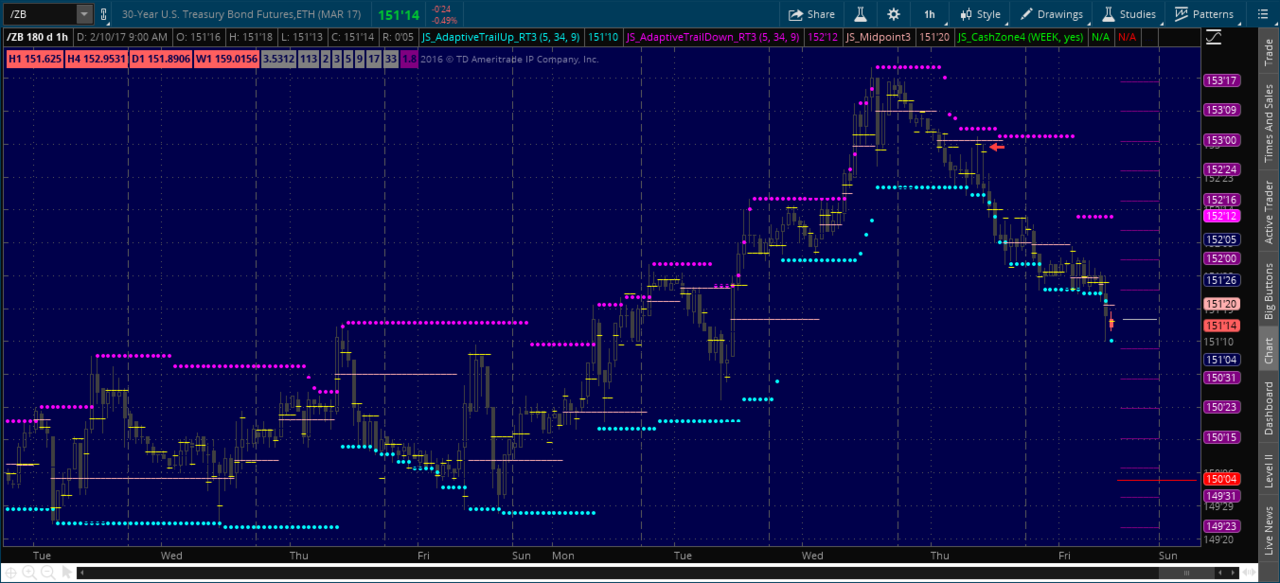The height and width of the screenshot is (583, 1280).
Task: Click the JS_AdaptiveTrailDown_RT3 study label
Action: click(713, 37)
